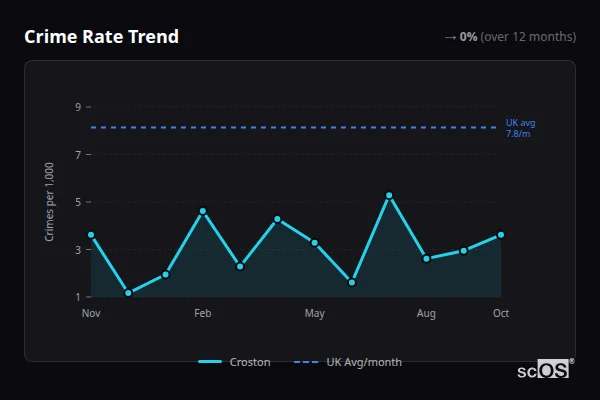Click the Nov data point at chart start
This screenshot has width=600, height=400.
click(91, 235)
